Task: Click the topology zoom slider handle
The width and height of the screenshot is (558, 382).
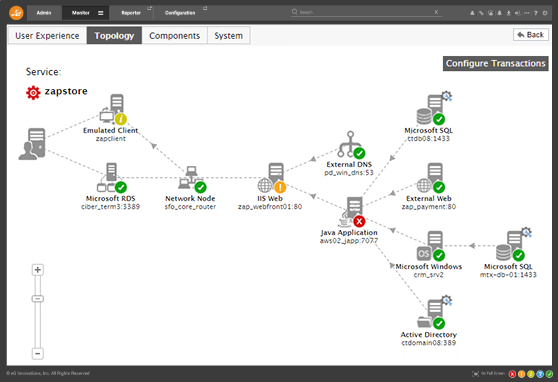Action: pyautogui.click(x=38, y=299)
